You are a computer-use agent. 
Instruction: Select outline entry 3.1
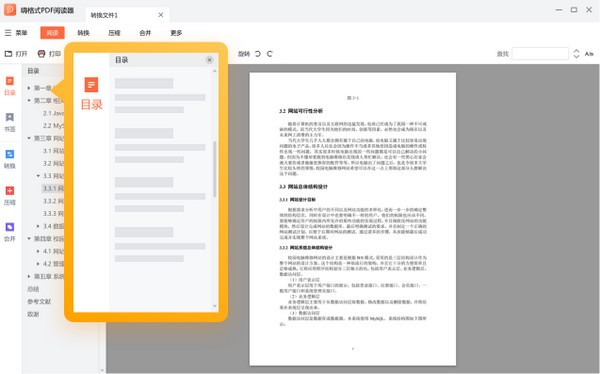pyautogui.click(x=53, y=151)
